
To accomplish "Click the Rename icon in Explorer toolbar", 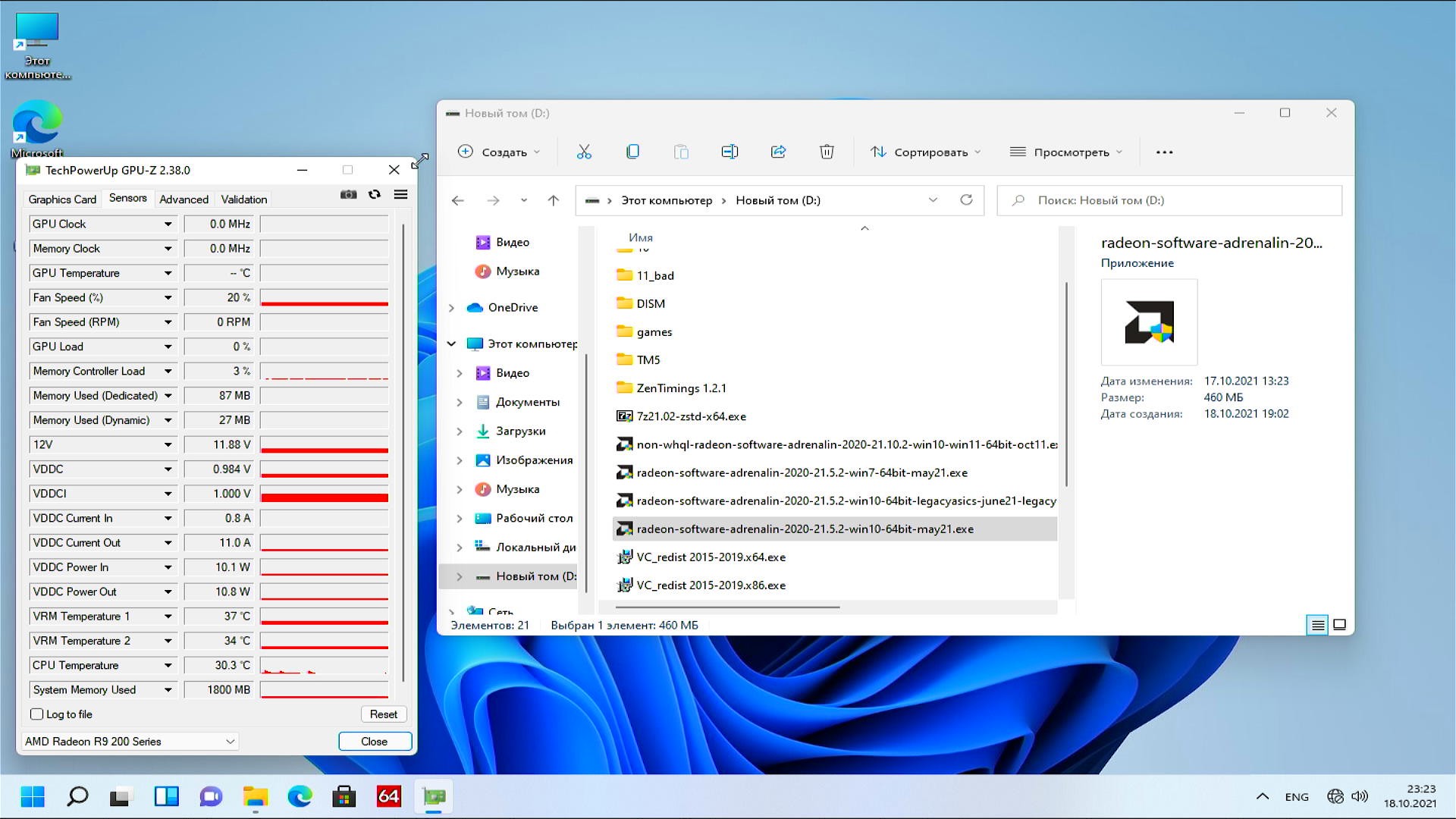I will pyautogui.click(x=730, y=152).
